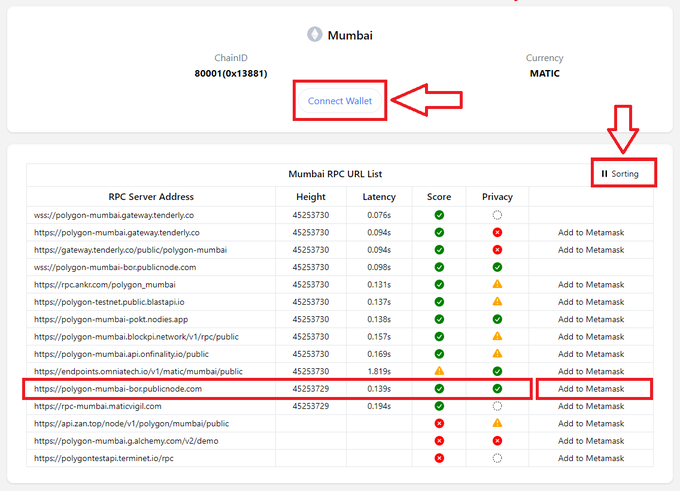The image size is (680, 491).
Task: Click red score icon for api.zan.top row
Action: pyautogui.click(x=439, y=423)
